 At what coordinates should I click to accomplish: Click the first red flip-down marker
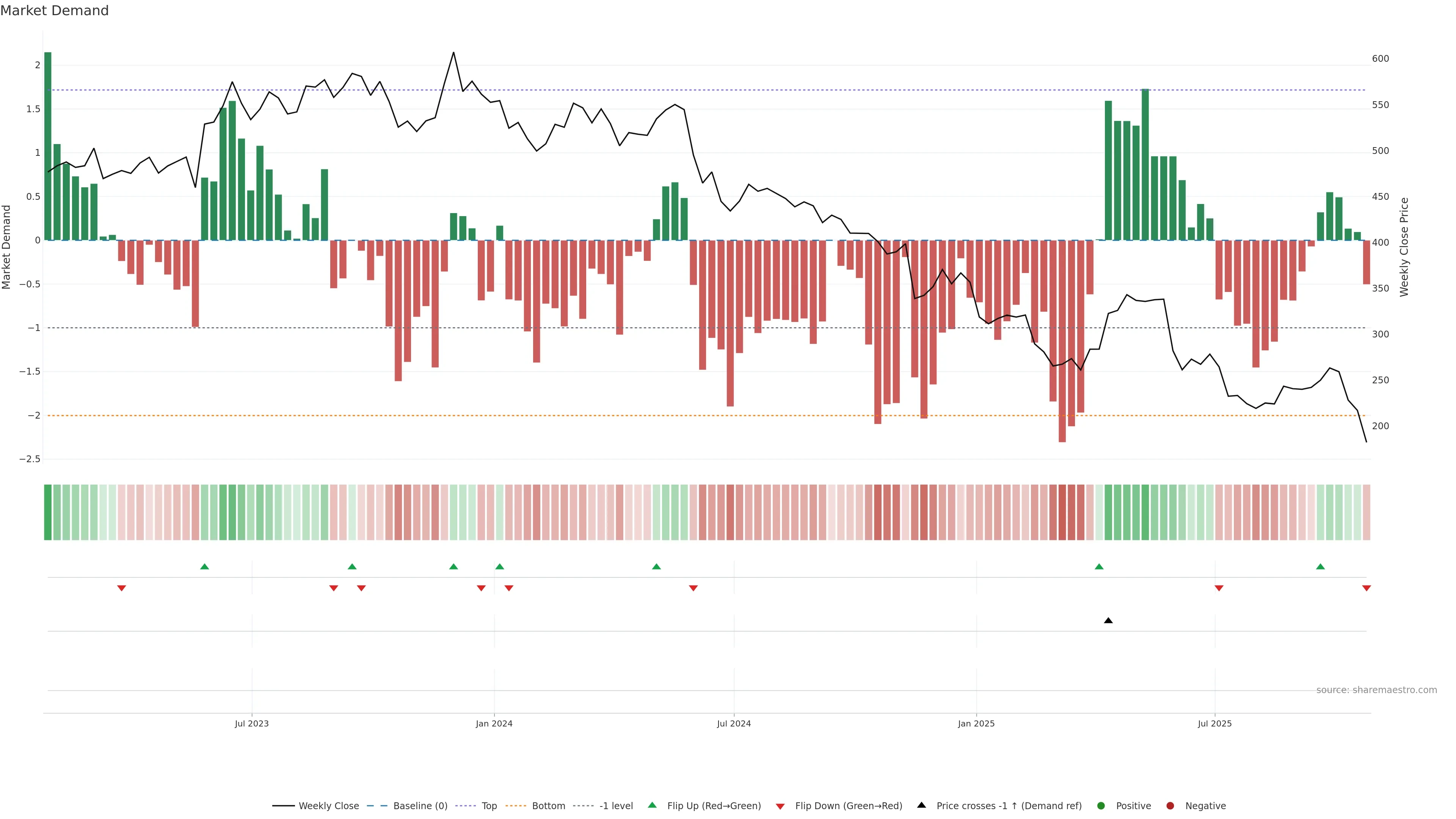(121, 588)
